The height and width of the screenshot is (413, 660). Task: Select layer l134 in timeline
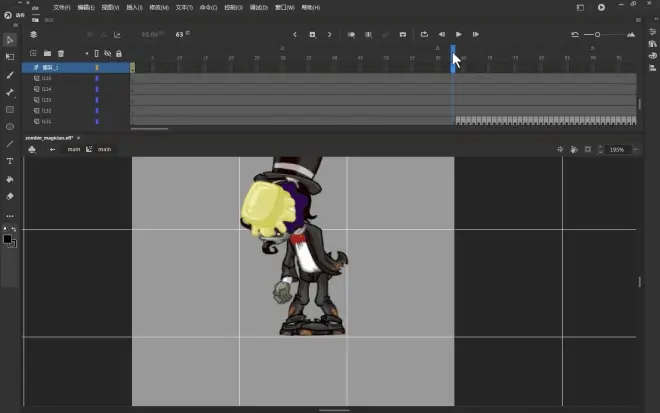tap(76, 89)
